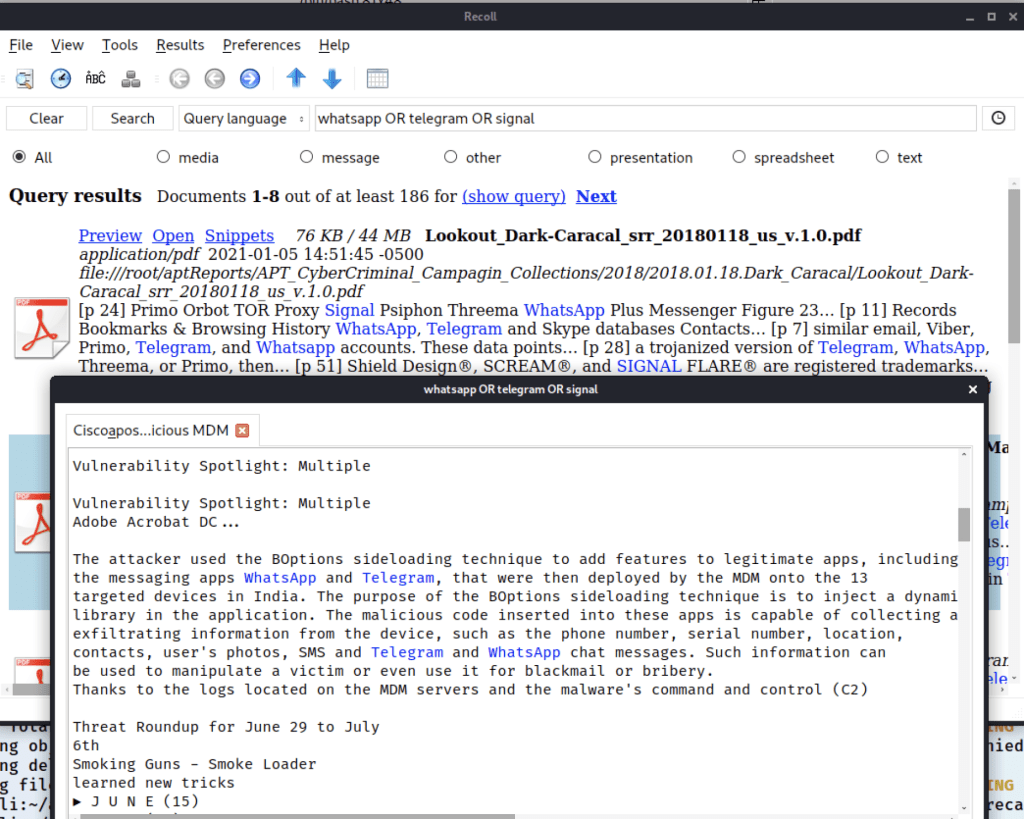
Task: Open the document history clock icon
Action: (60, 78)
